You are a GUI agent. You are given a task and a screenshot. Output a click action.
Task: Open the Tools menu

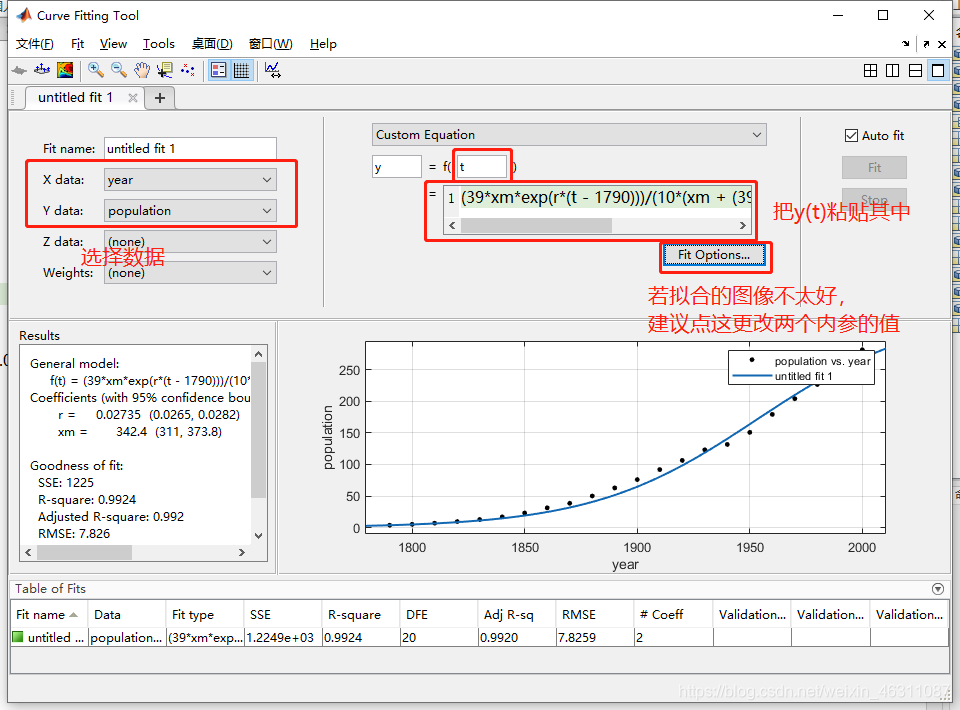point(159,44)
